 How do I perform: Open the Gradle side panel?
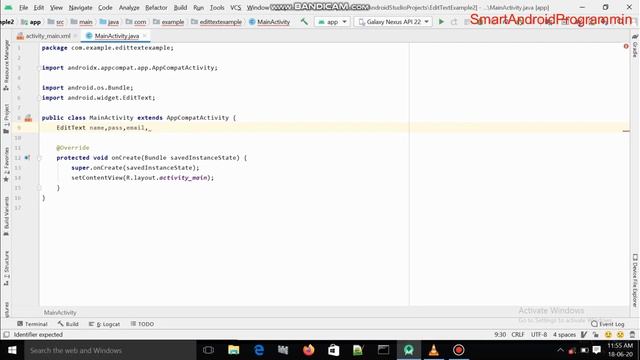[x=635, y=46]
